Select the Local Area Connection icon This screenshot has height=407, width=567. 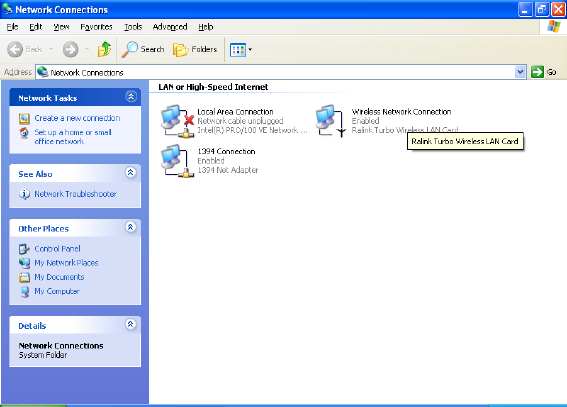point(178,121)
